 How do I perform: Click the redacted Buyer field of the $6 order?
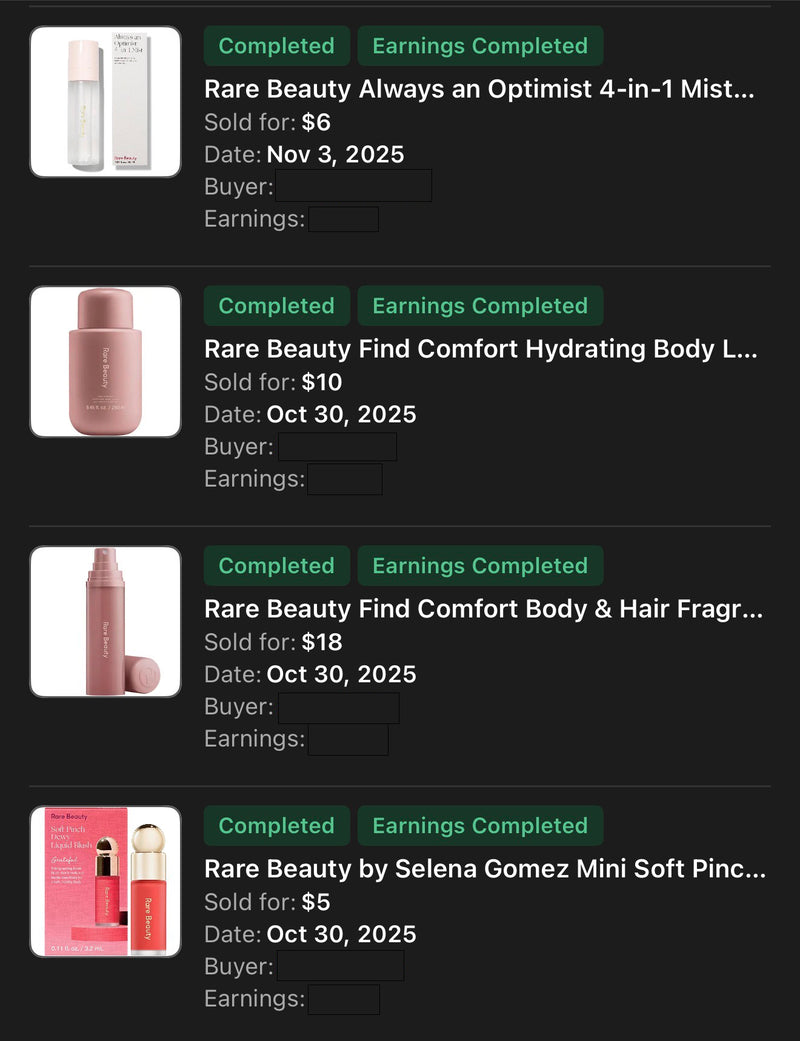tap(353, 186)
